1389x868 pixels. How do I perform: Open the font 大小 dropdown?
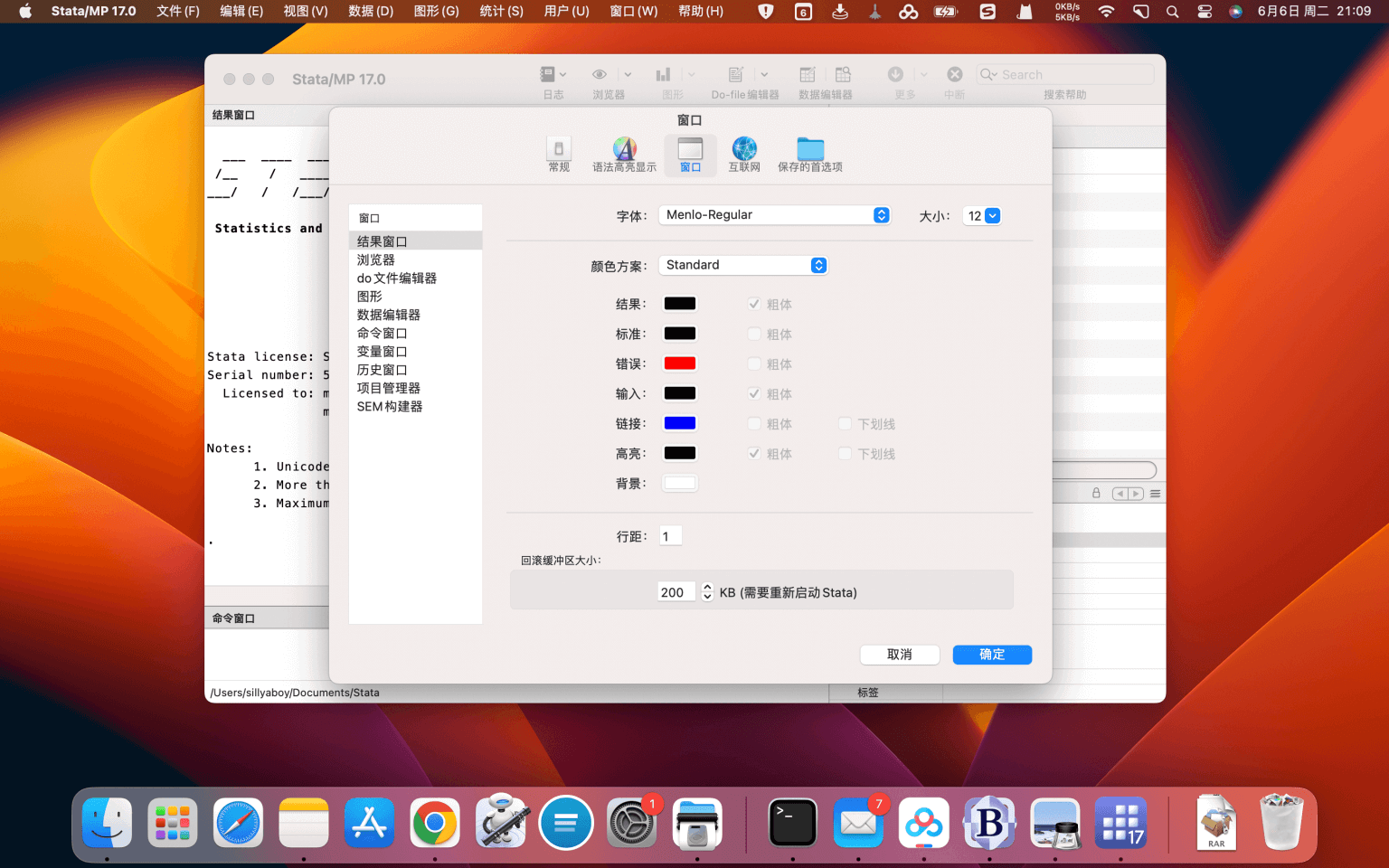(981, 215)
